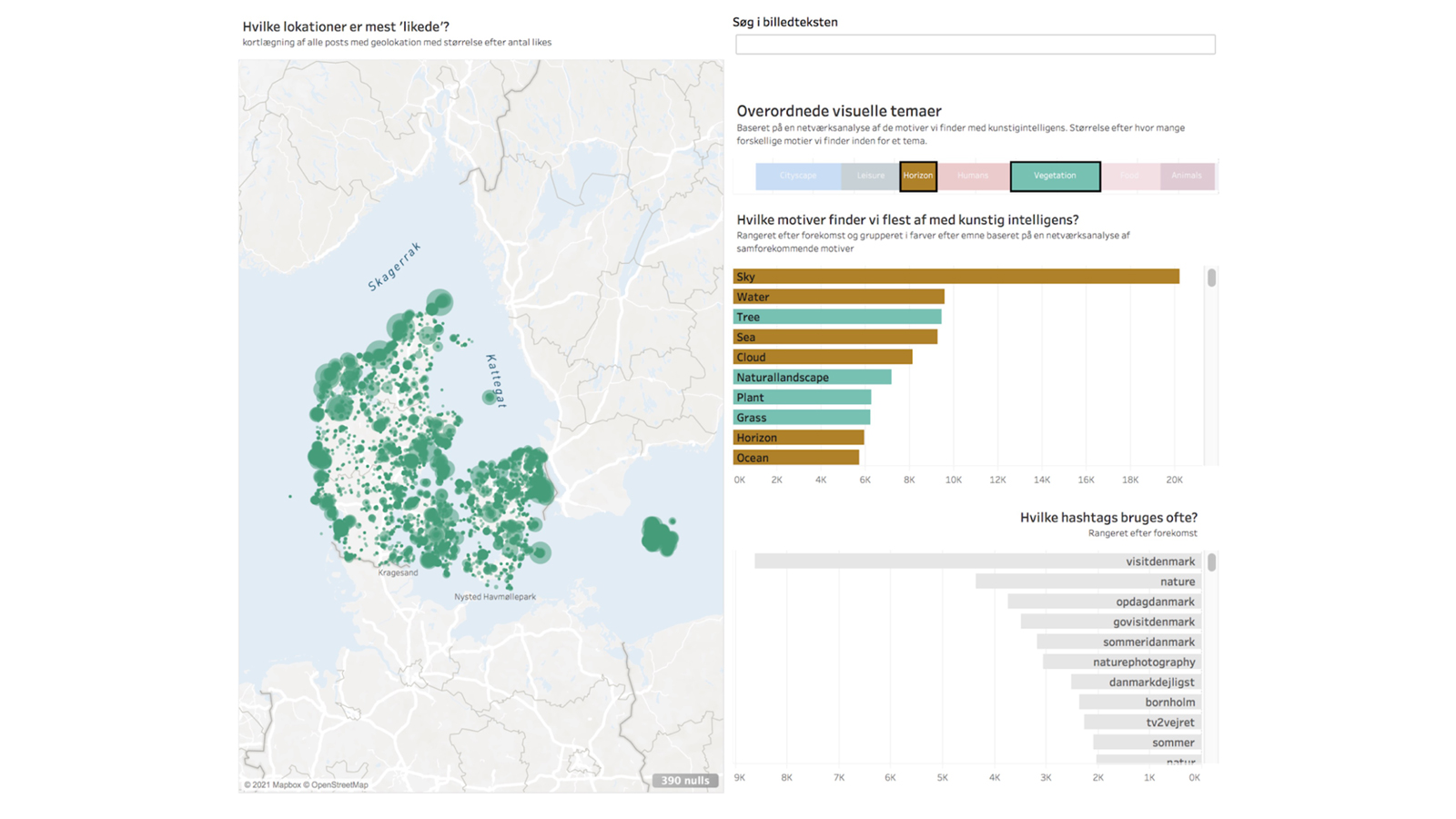The image size is (1456, 819).
Task: Click the 390 nulls indicator
Action: [685, 781]
